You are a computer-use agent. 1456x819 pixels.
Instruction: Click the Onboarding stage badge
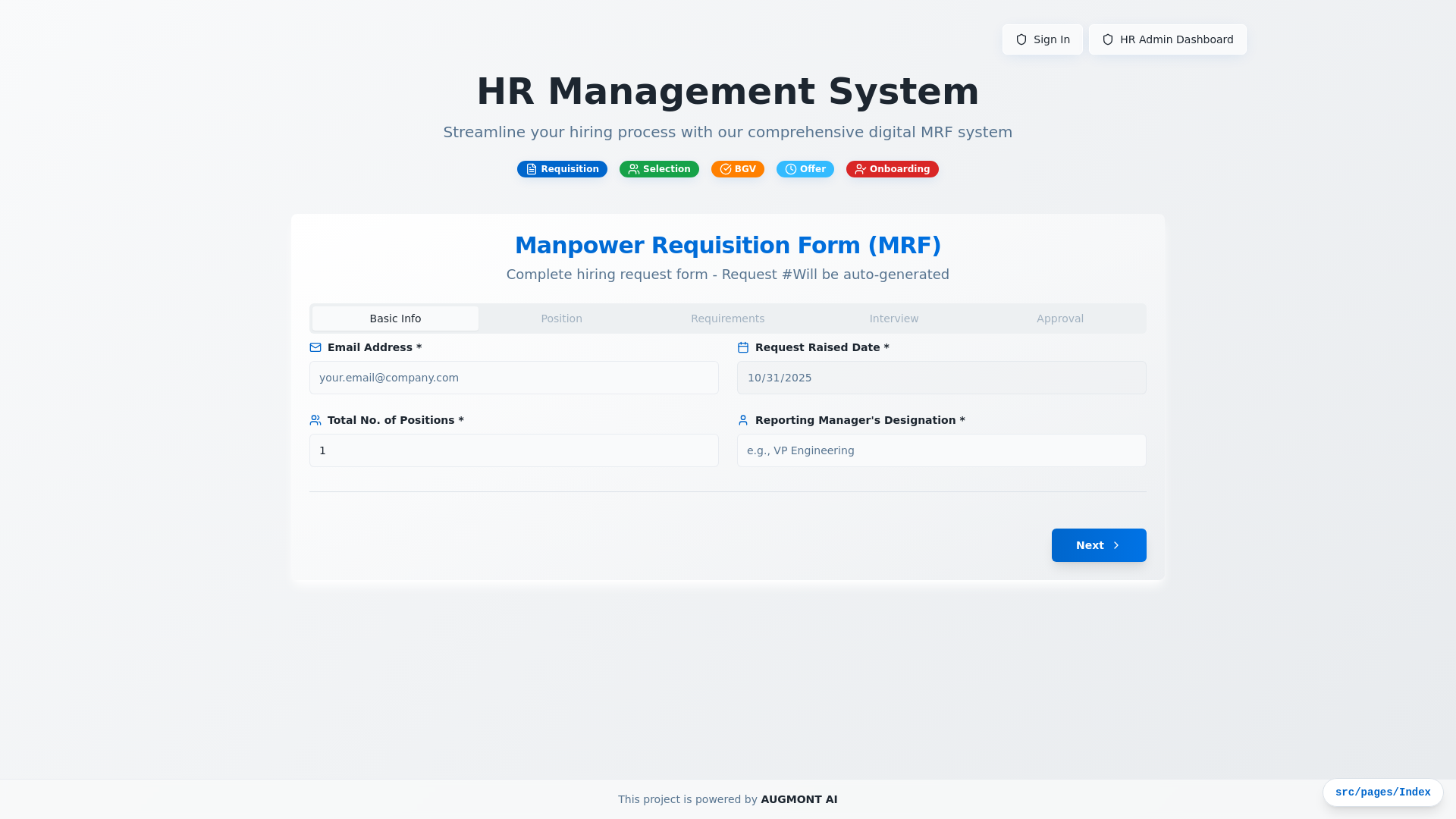click(x=893, y=169)
